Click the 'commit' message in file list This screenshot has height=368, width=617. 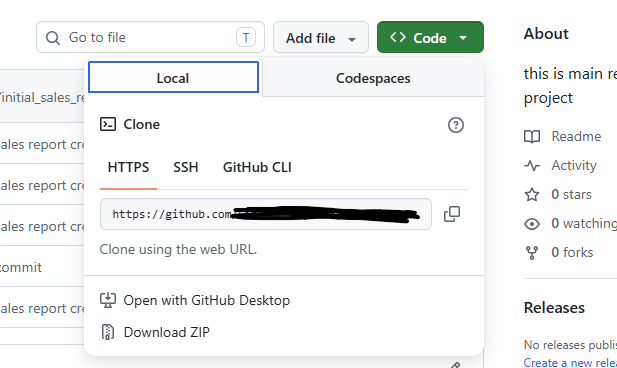coord(20,268)
